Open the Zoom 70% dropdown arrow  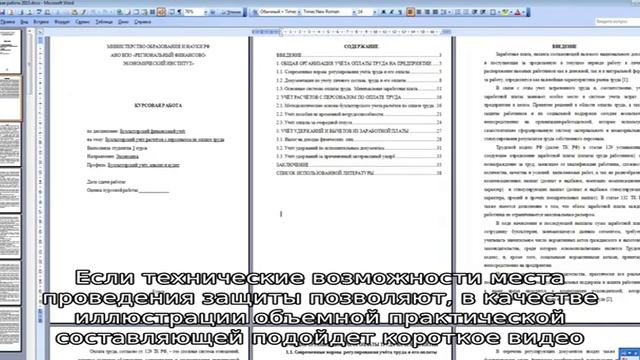click(x=206, y=12)
